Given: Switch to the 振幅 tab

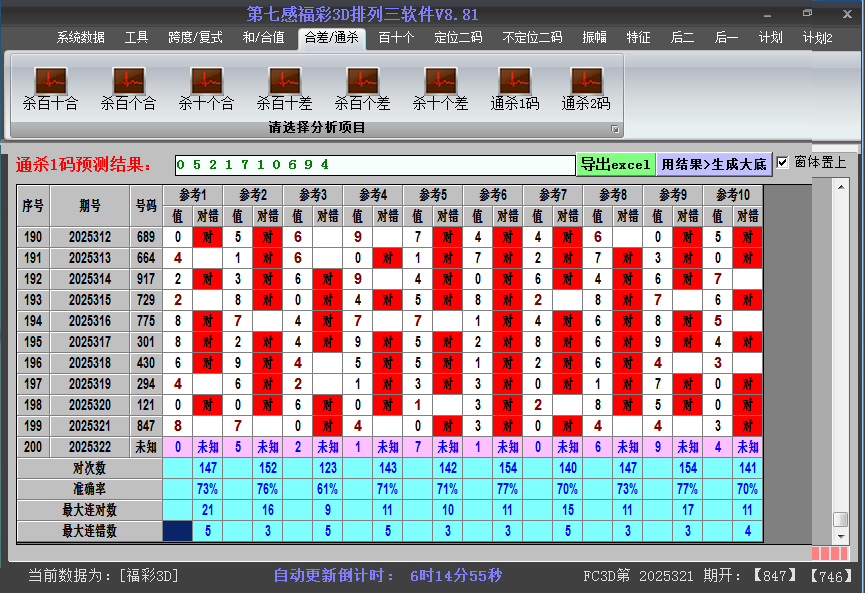Looking at the screenshot, I should point(594,38).
